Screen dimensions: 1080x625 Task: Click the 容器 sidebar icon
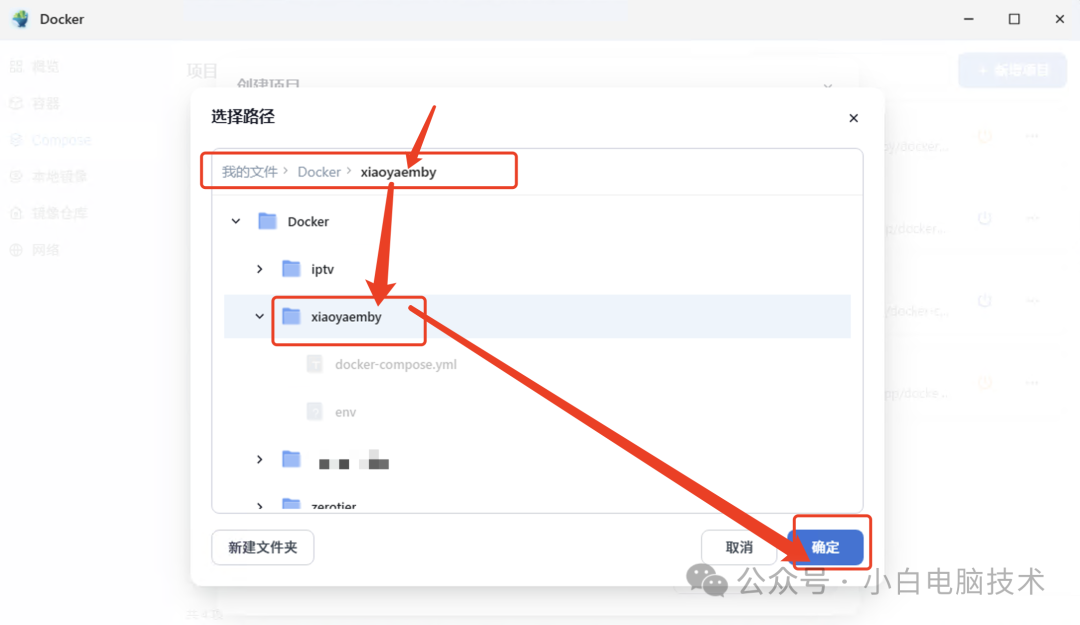tap(16, 103)
